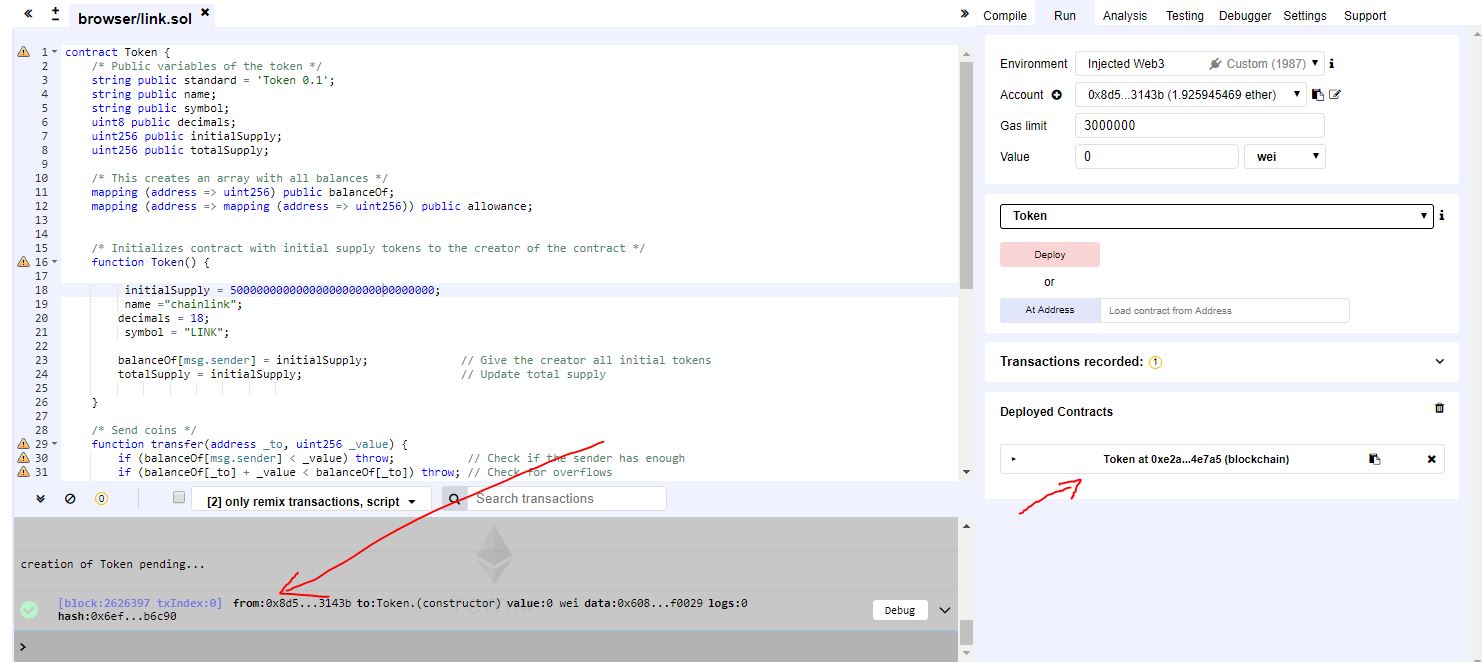Click the warning icon on line 29
The height and width of the screenshot is (662, 1482).
pos(24,444)
